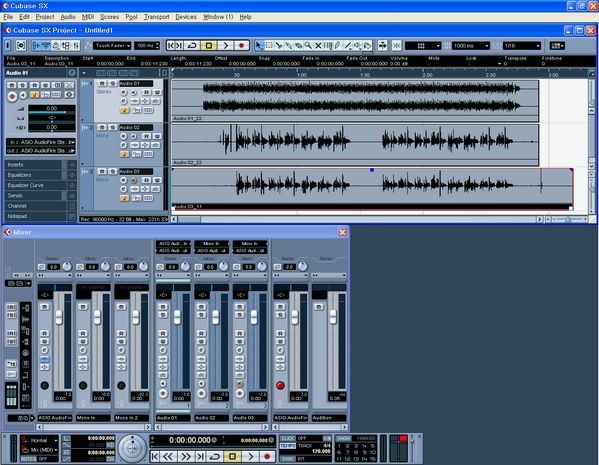Screen dimensions: 599x465
Task: Open the Normal record mode dropdown
Action: pyautogui.click(x=40, y=440)
